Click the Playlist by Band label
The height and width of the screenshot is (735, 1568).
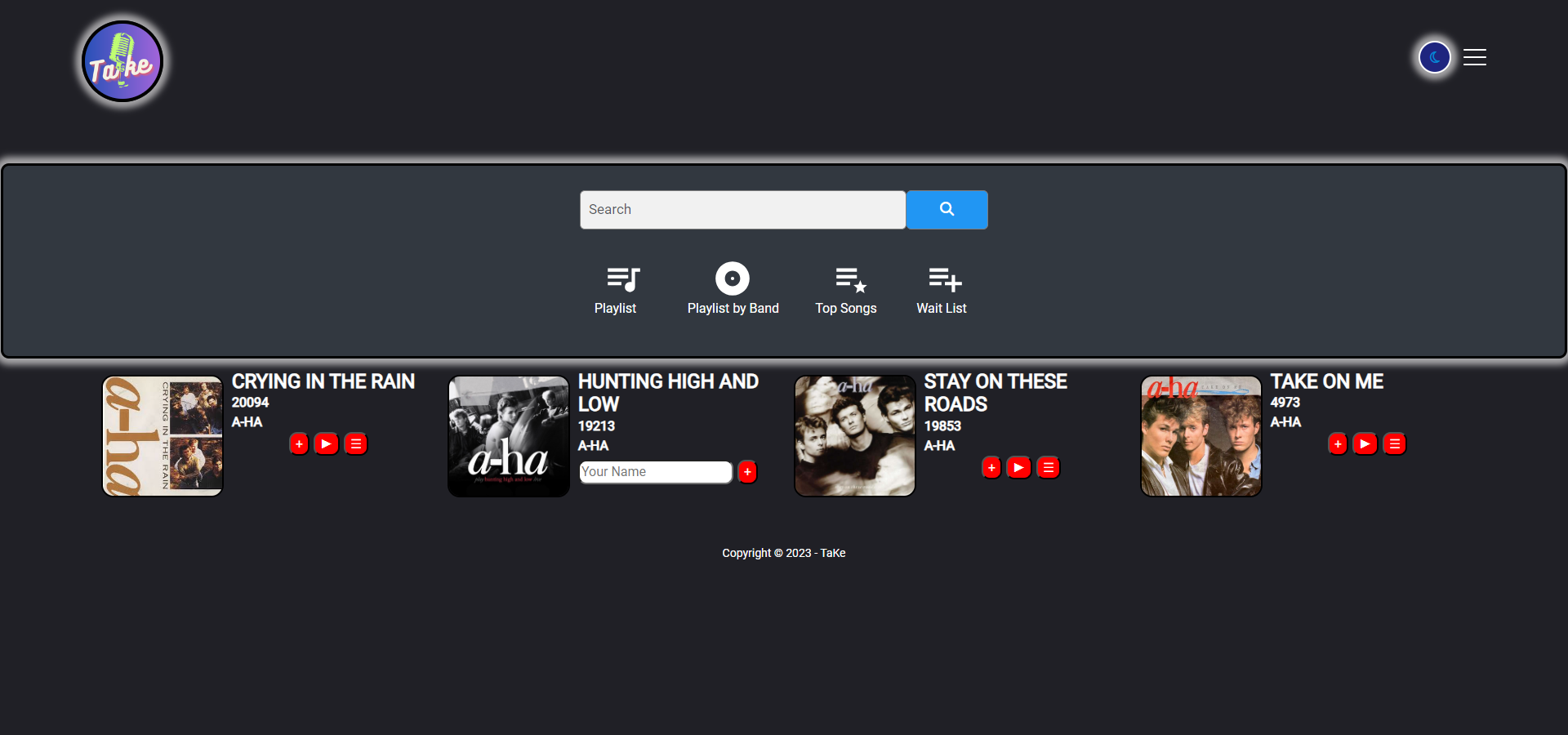pos(733,309)
